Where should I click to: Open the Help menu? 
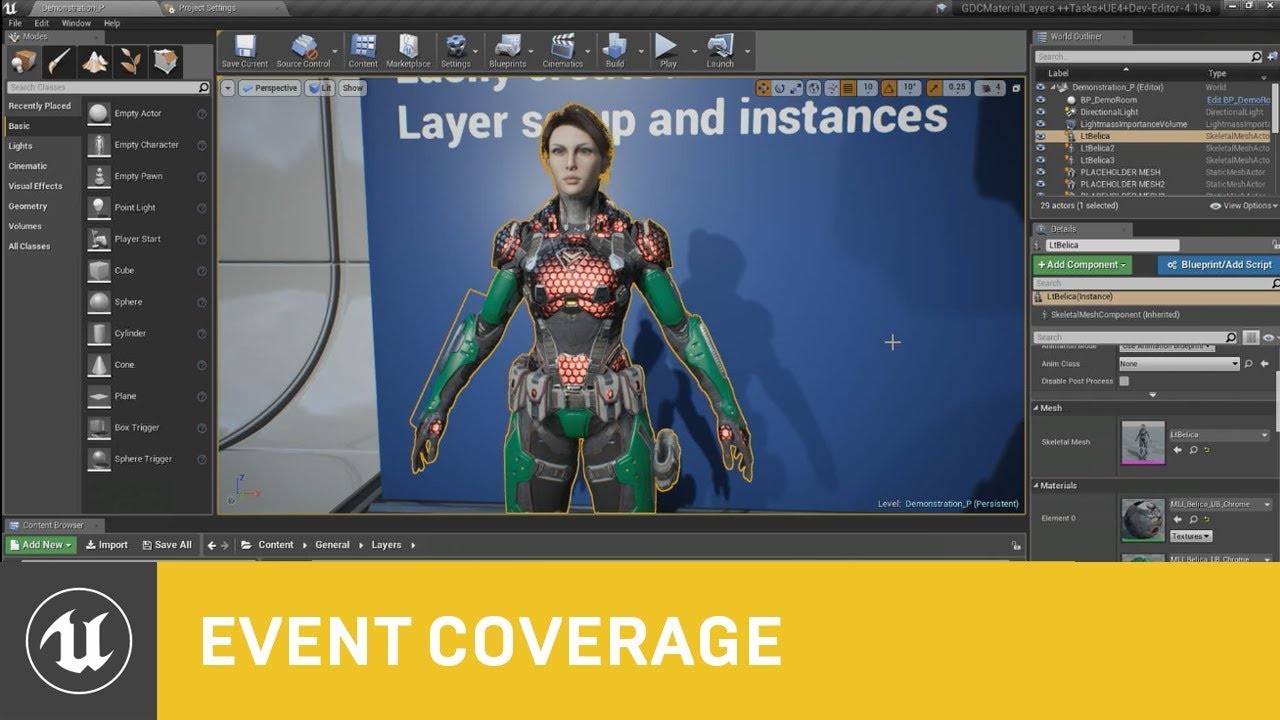(112, 23)
